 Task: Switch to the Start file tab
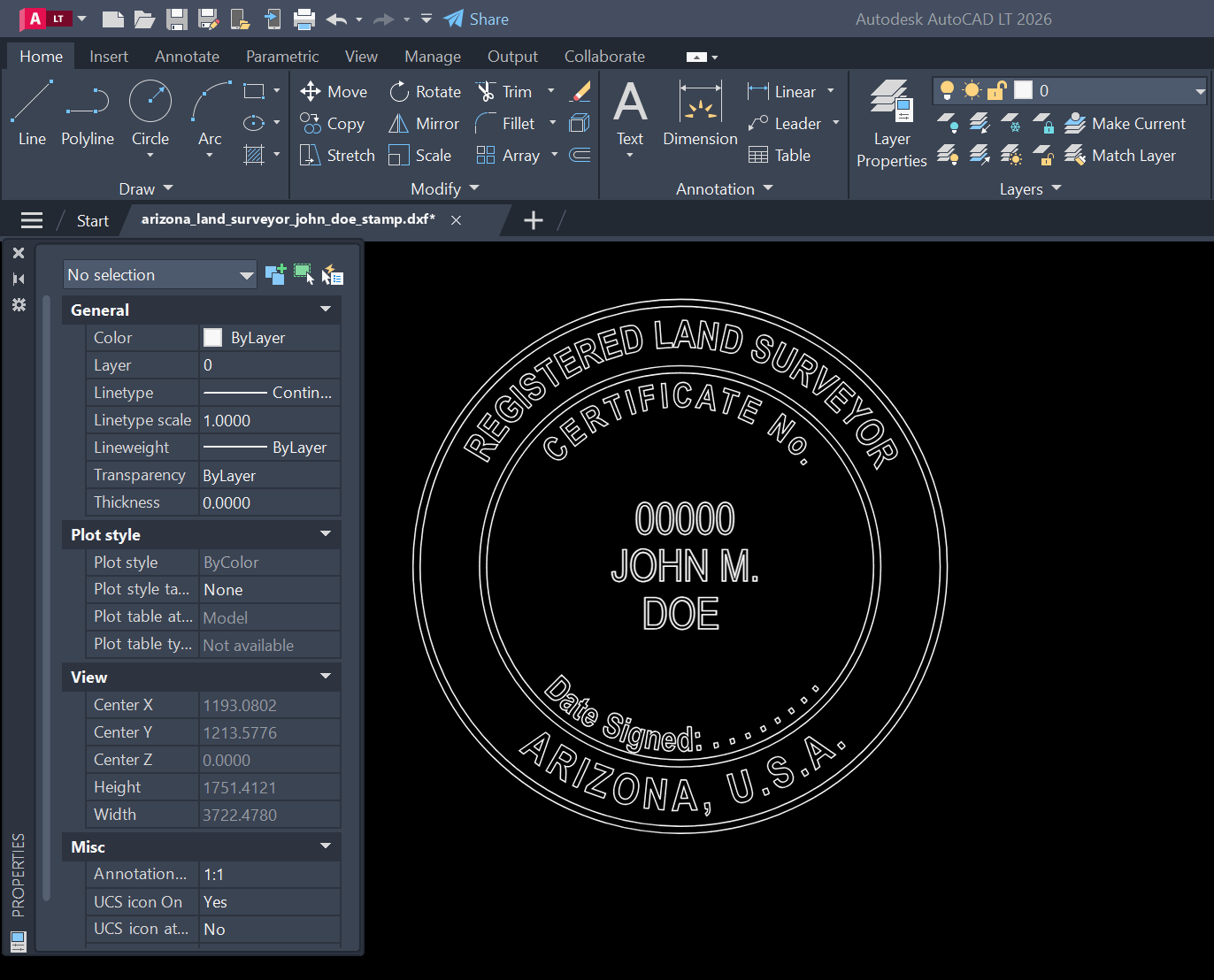coord(93,221)
